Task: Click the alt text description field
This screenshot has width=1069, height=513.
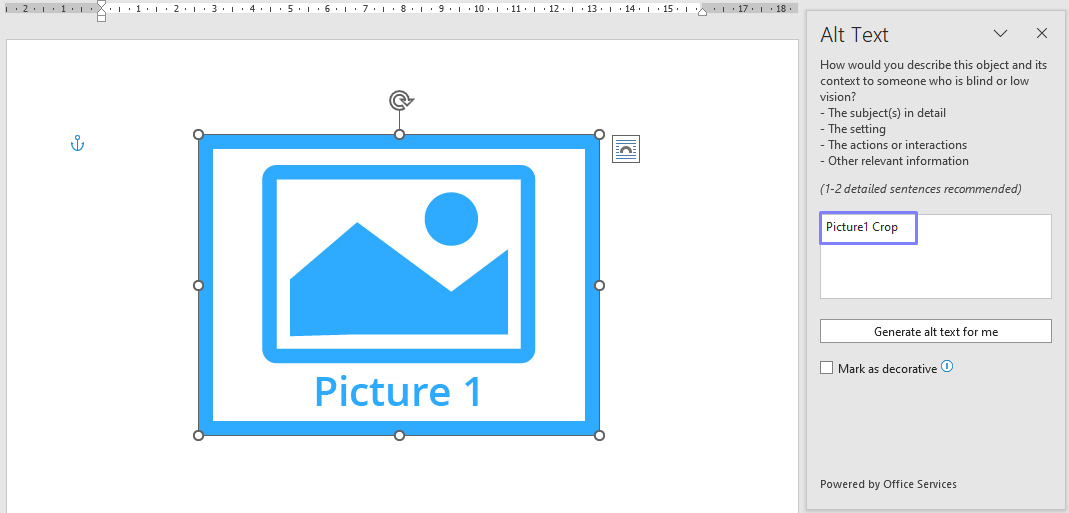Action: point(935,256)
